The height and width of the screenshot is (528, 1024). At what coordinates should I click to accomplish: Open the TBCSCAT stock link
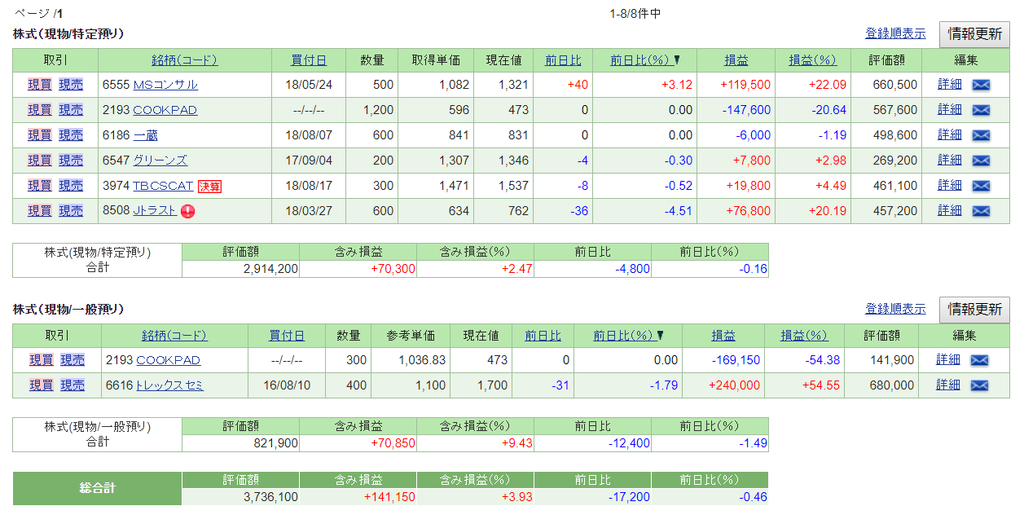point(163,186)
